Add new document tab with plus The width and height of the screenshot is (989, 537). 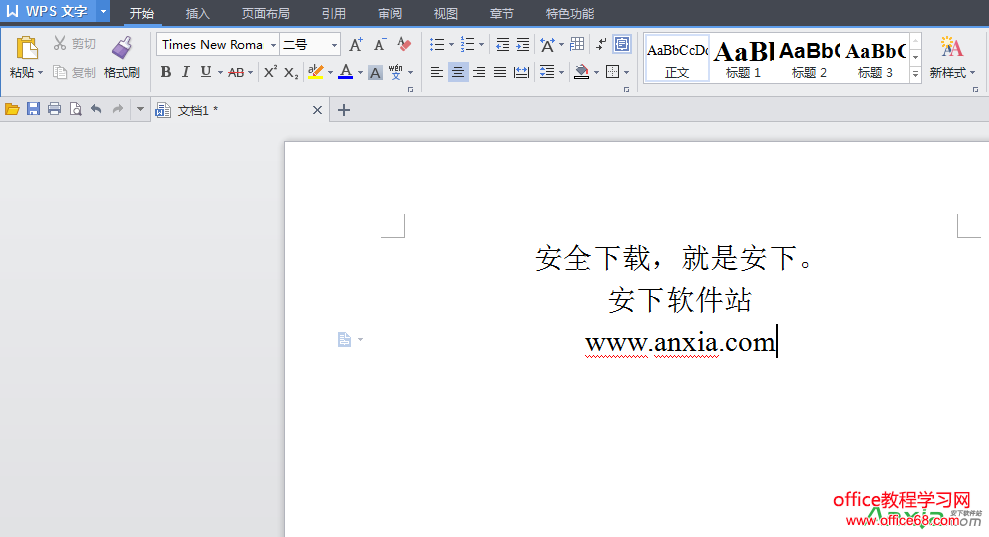(344, 110)
